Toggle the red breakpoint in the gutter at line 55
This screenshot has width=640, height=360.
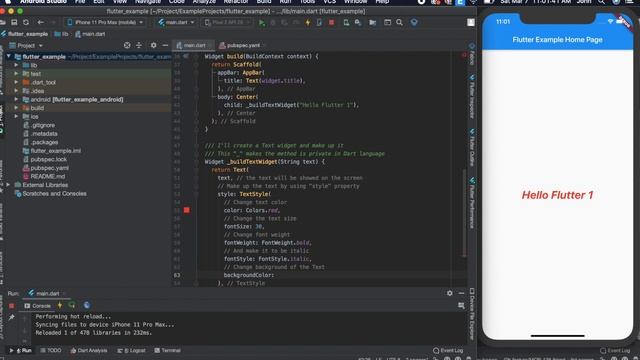[x=187, y=210]
